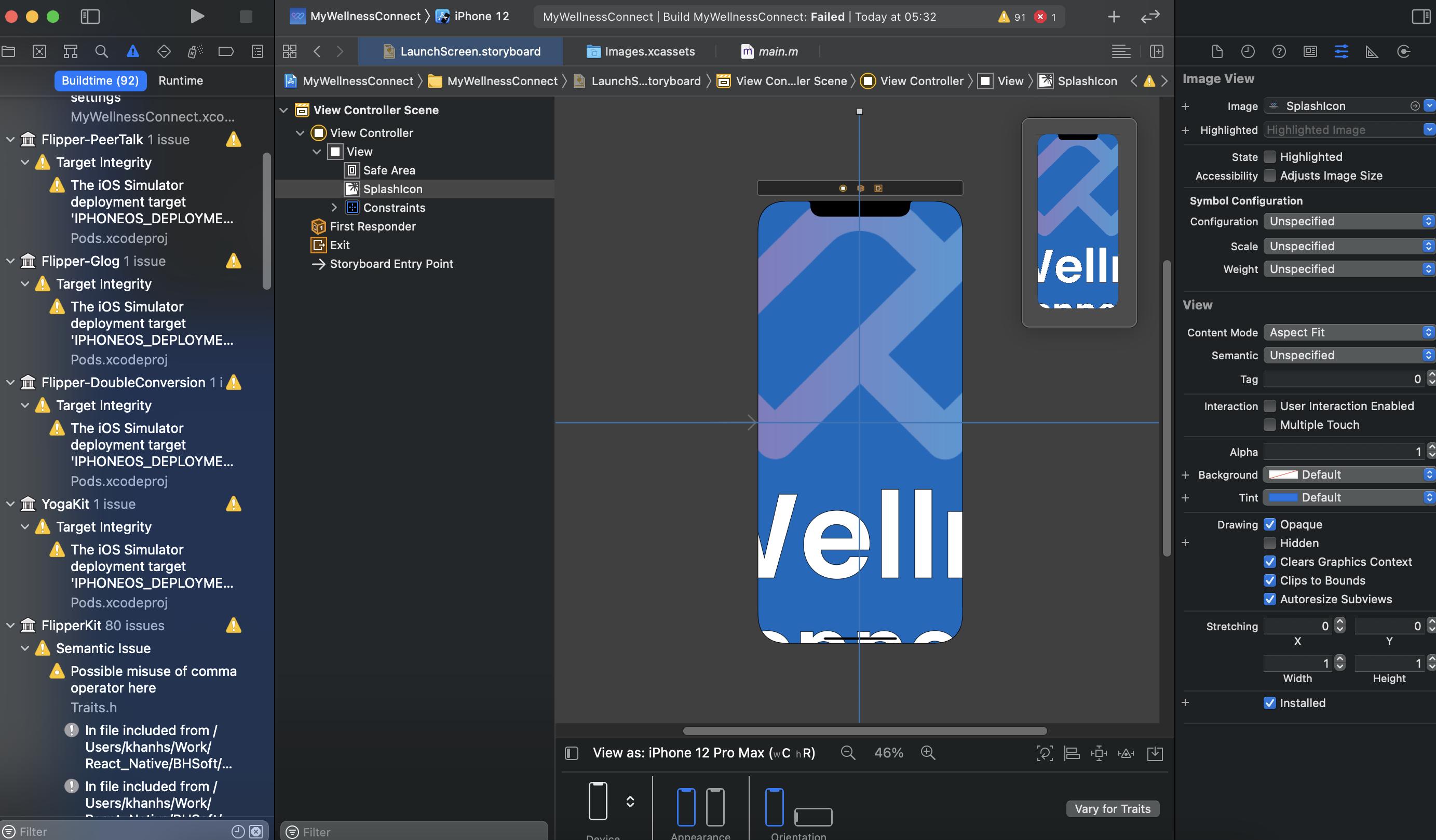Open the source control navigator

point(39,51)
